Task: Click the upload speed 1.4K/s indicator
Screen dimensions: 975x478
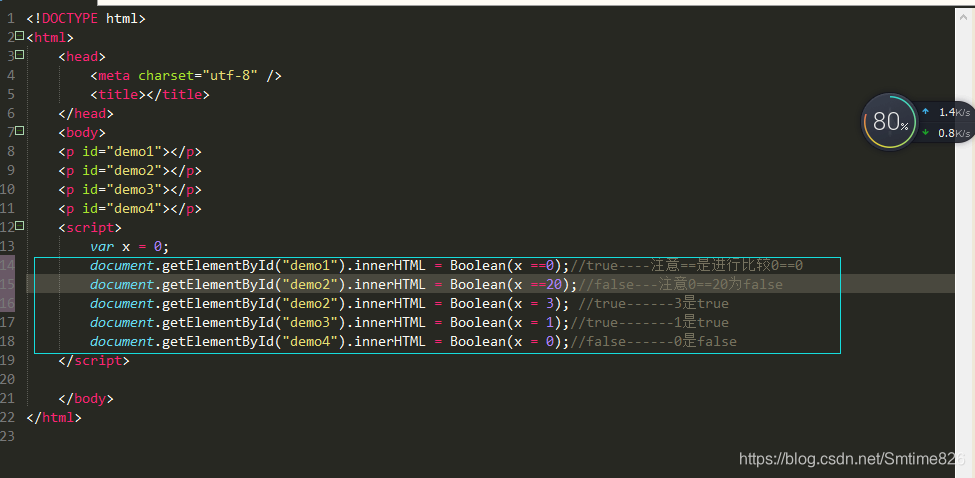Action: click(x=948, y=113)
